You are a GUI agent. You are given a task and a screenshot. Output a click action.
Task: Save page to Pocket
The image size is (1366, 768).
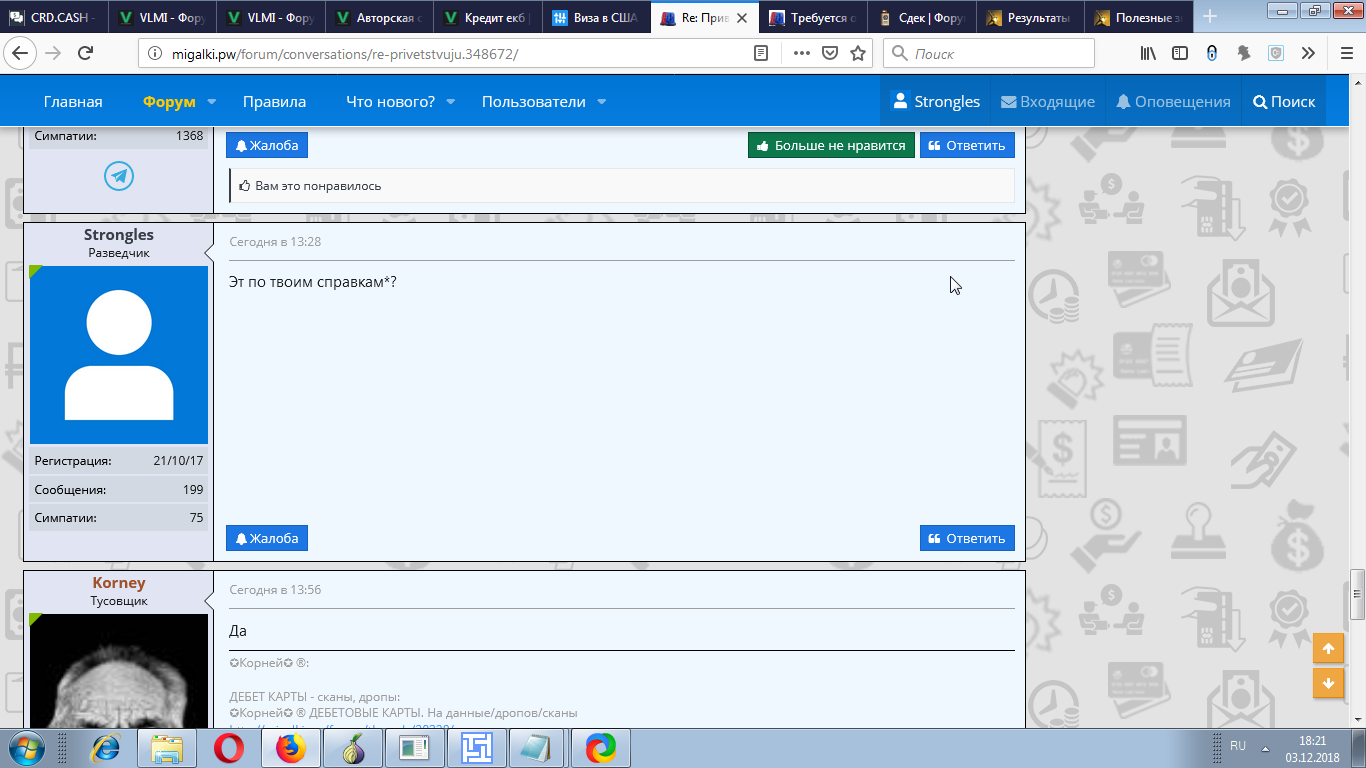tap(830, 54)
